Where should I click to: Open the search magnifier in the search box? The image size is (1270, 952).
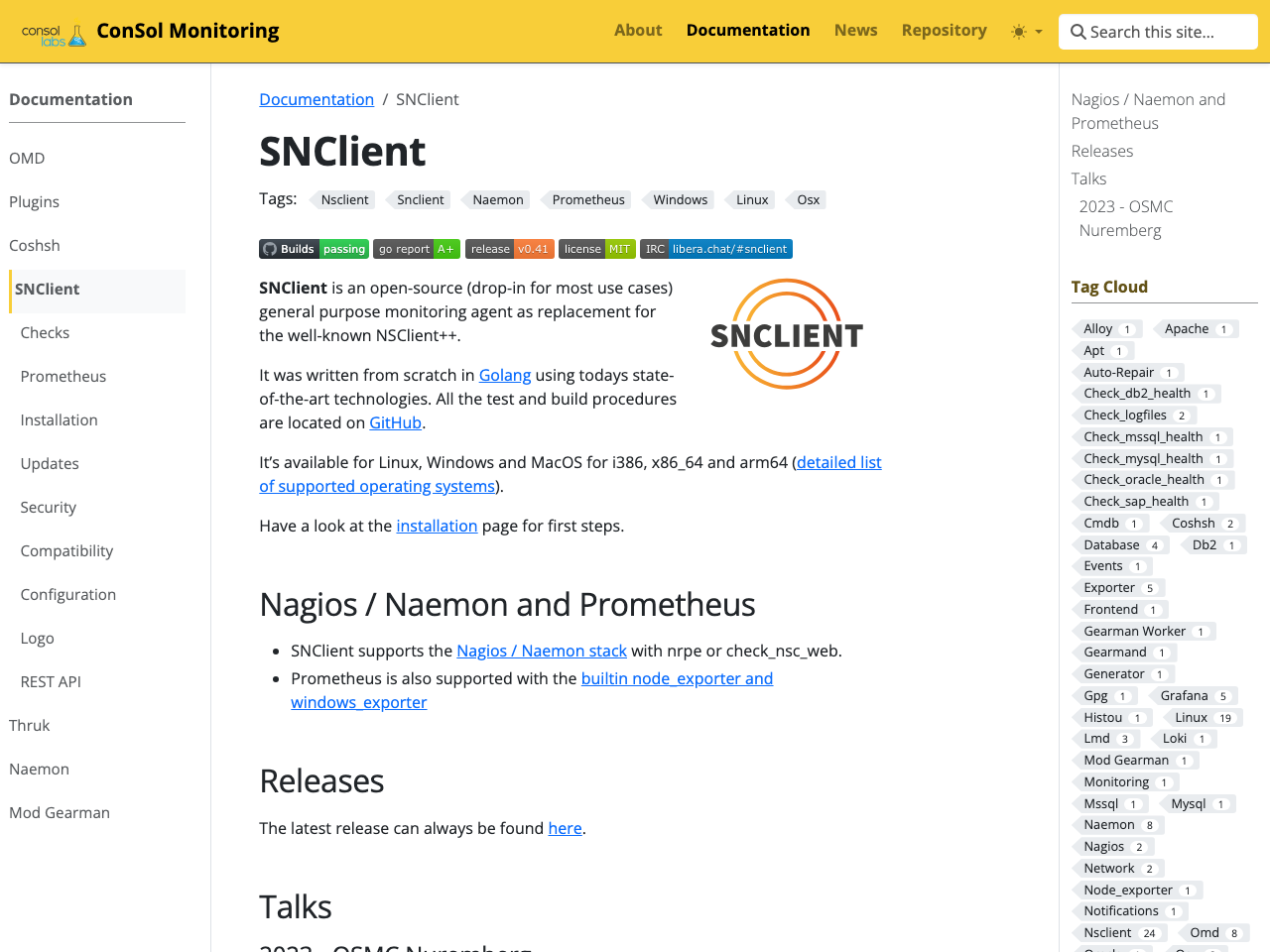point(1079,32)
